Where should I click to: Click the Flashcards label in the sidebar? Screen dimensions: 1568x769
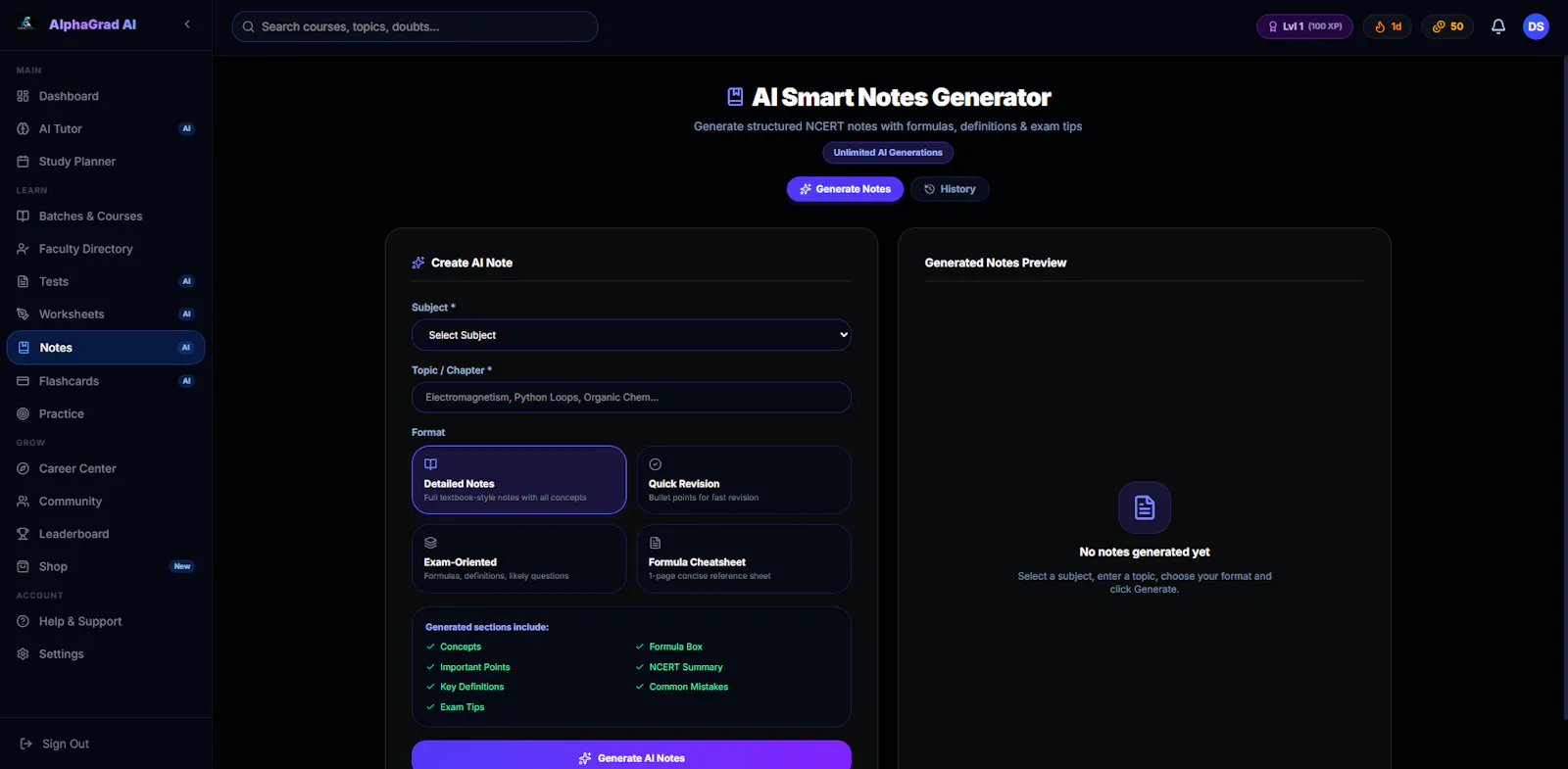click(69, 381)
